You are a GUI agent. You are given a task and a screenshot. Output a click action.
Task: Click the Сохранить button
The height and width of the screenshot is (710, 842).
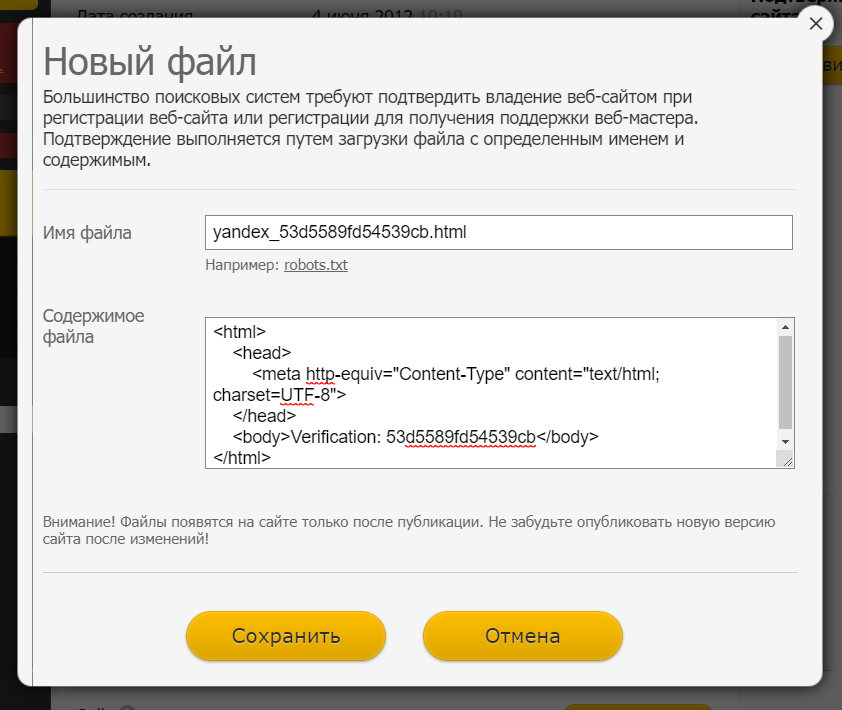[286, 636]
